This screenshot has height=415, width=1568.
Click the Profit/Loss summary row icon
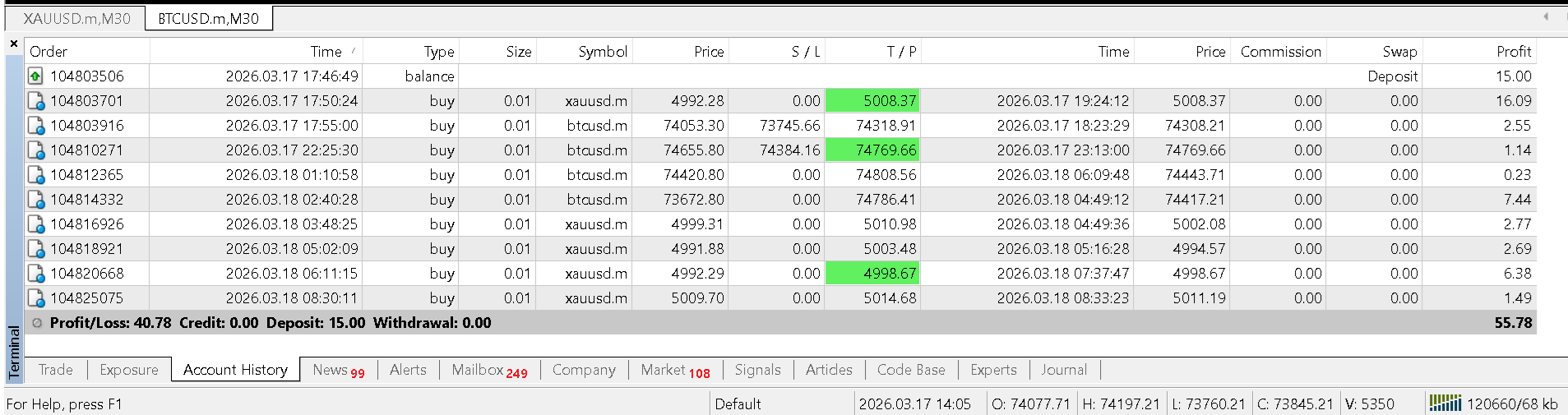point(37,323)
